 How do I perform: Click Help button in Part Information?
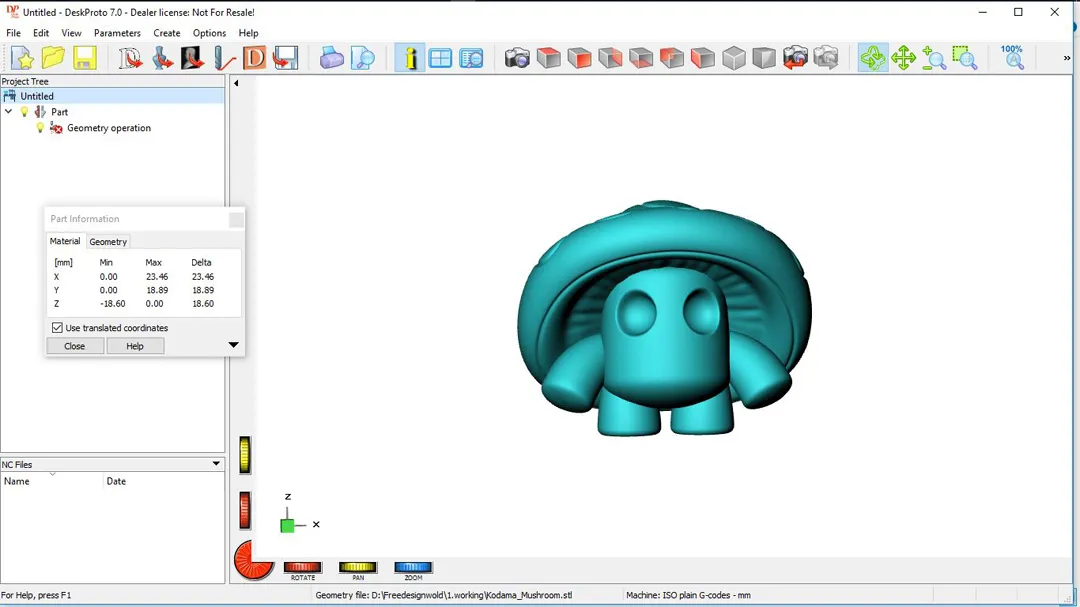pos(135,346)
